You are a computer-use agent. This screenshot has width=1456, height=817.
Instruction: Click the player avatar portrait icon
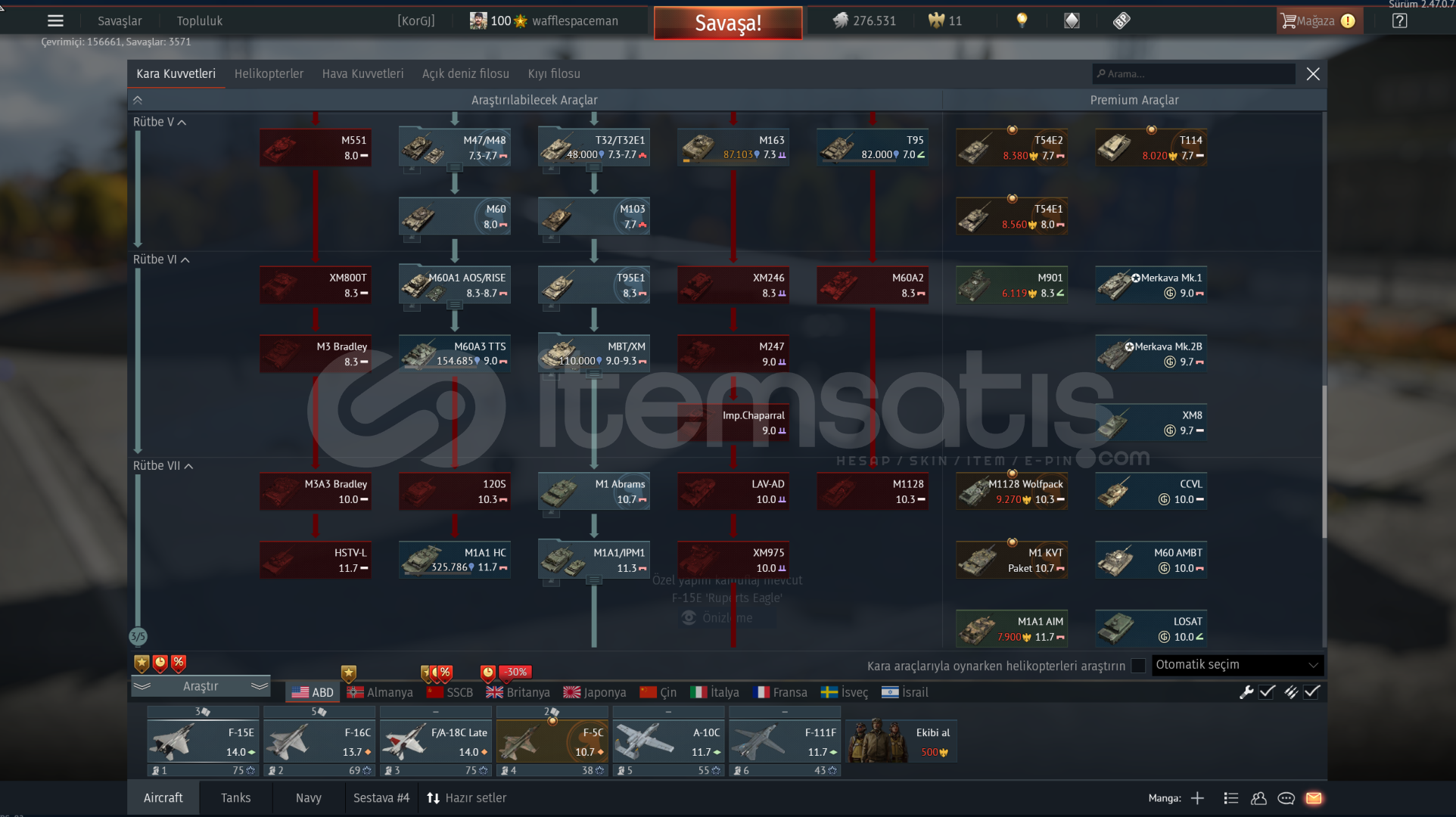[478, 20]
